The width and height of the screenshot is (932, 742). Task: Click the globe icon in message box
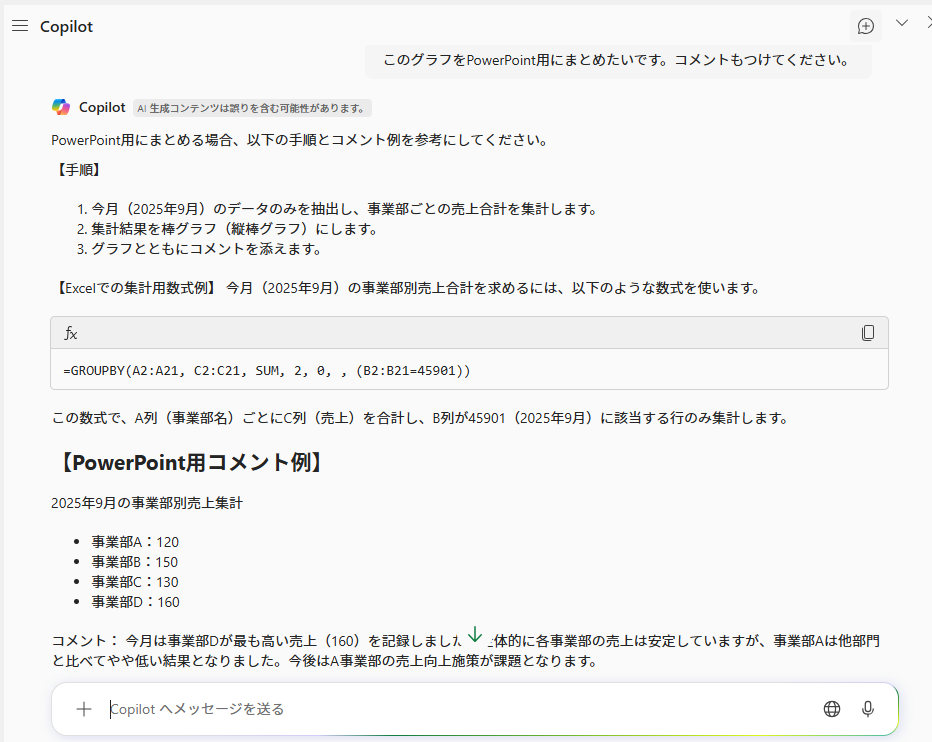(x=832, y=709)
